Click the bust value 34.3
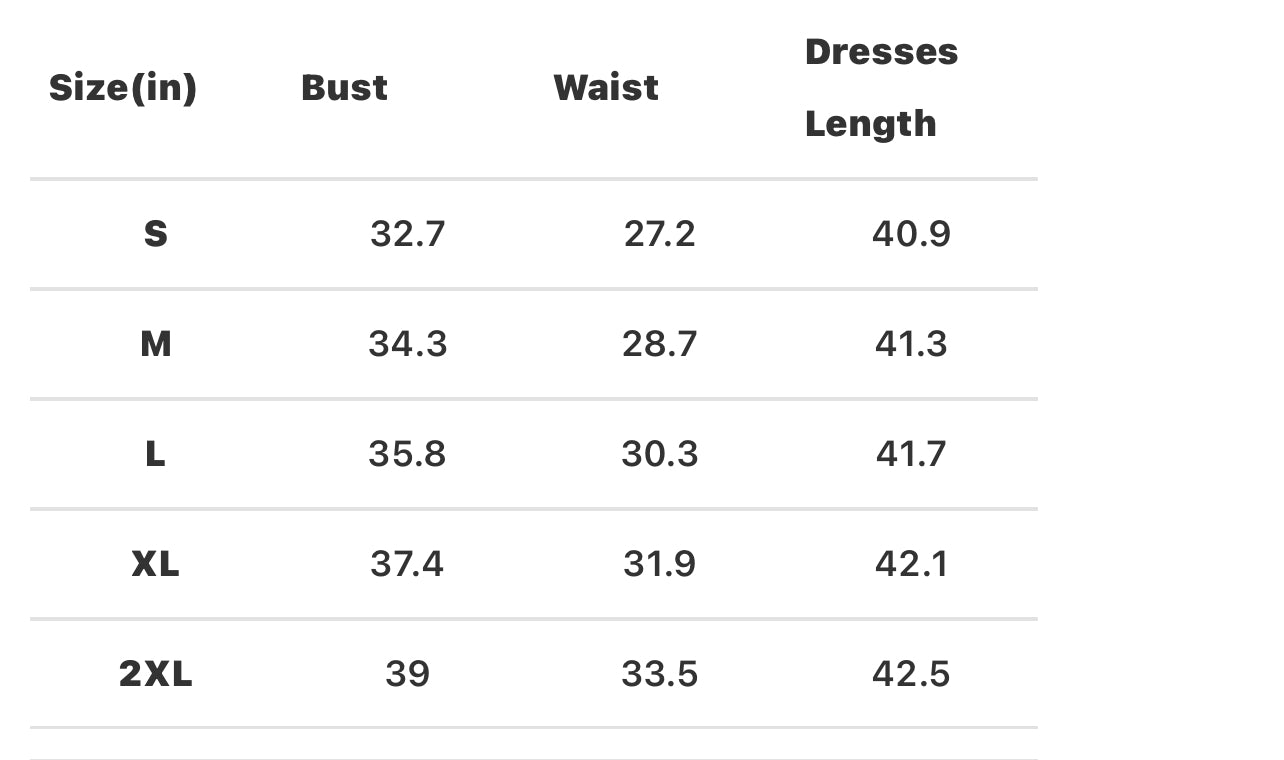Viewport: 1284px width, 760px height. [407, 344]
